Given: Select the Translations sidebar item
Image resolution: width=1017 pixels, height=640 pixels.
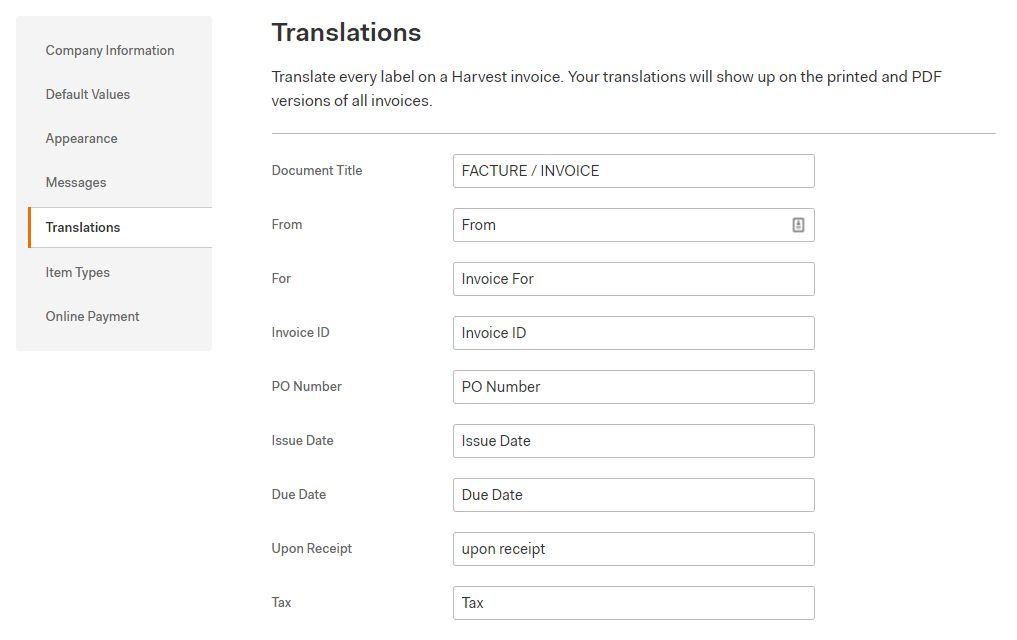Looking at the screenshot, I should pyautogui.click(x=80, y=227).
